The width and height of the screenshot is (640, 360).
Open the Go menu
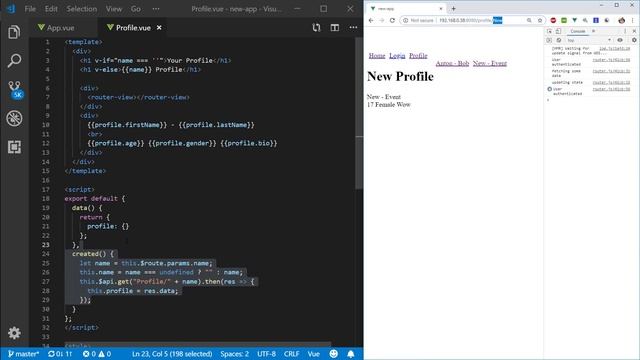pos(136,9)
